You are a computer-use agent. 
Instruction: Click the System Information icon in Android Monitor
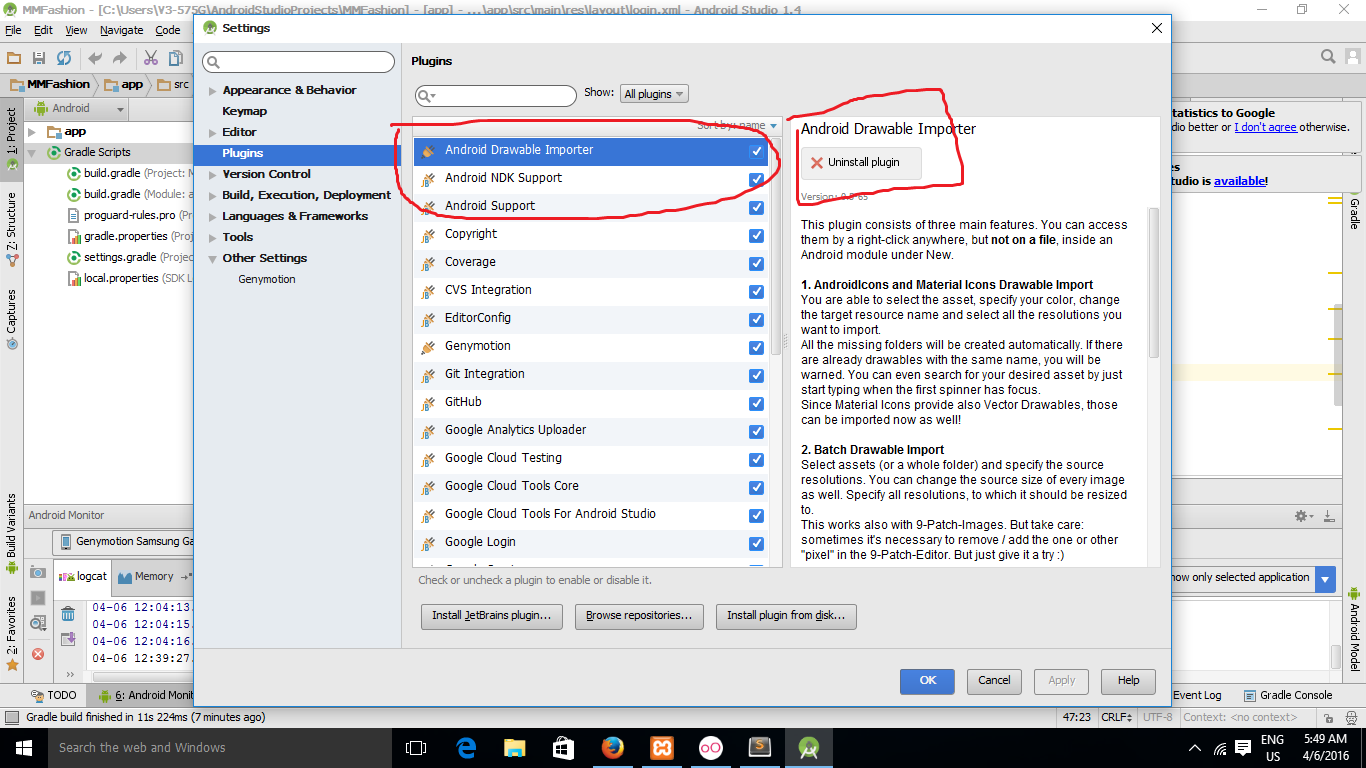pyautogui.click(x=38, y=623)
